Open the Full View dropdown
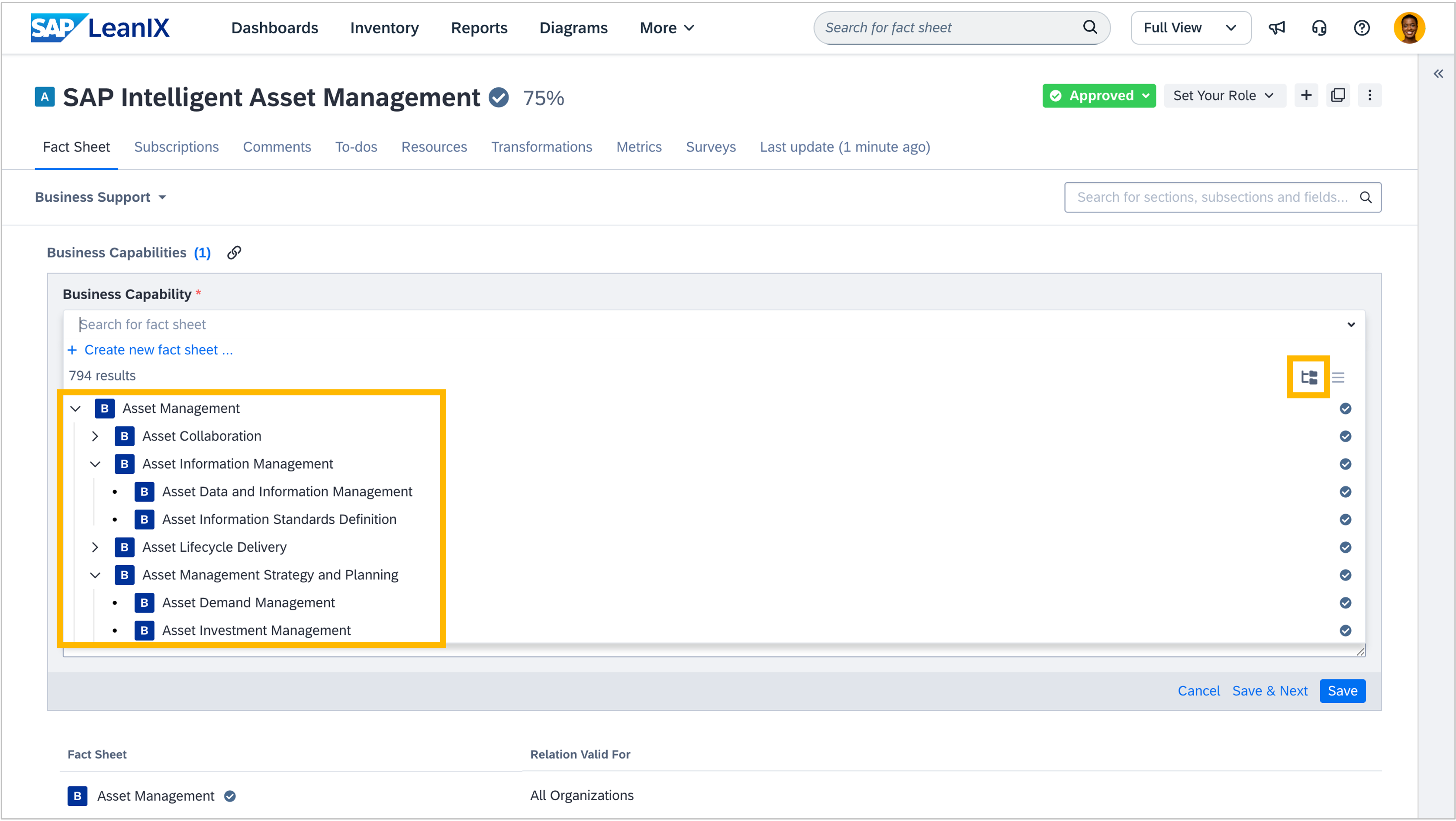The image size is (1456, 821). coord(1190,28)
